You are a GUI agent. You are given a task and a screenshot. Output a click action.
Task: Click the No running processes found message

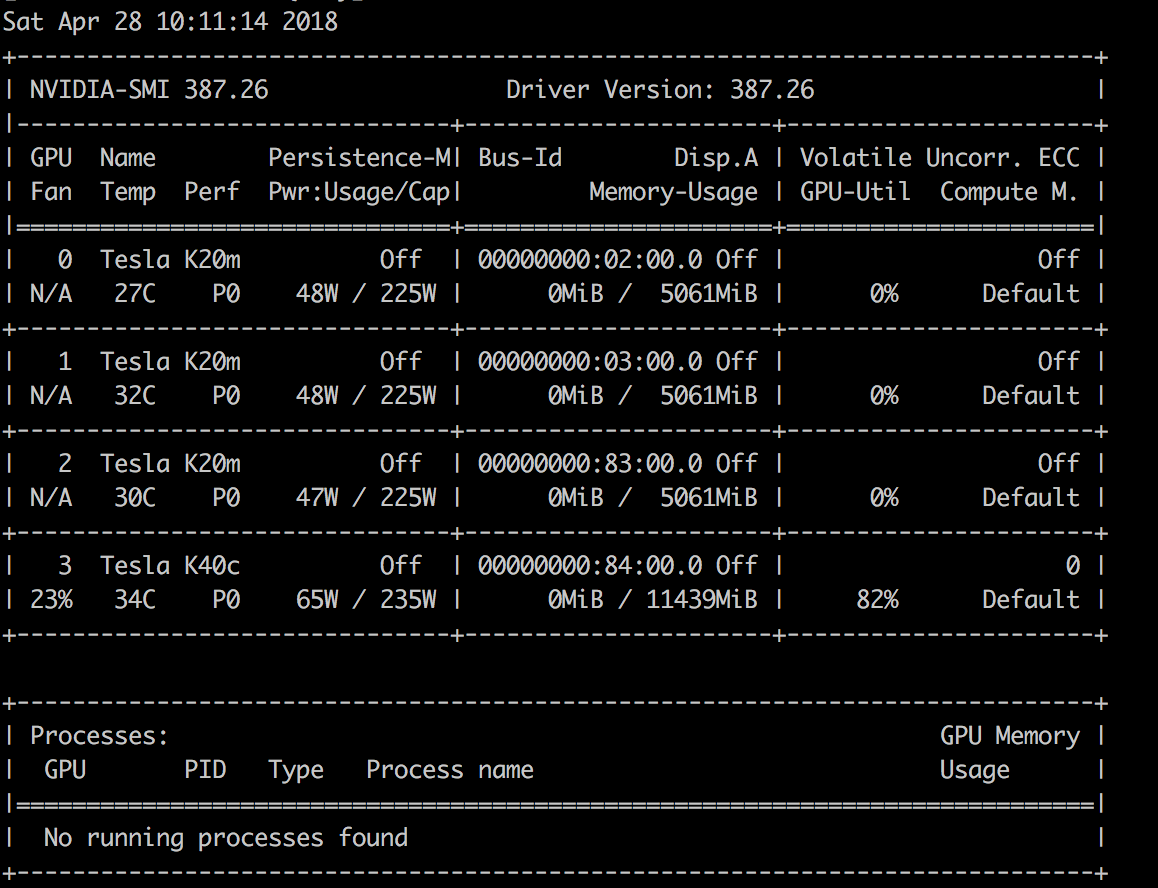(x=226, y=838)
